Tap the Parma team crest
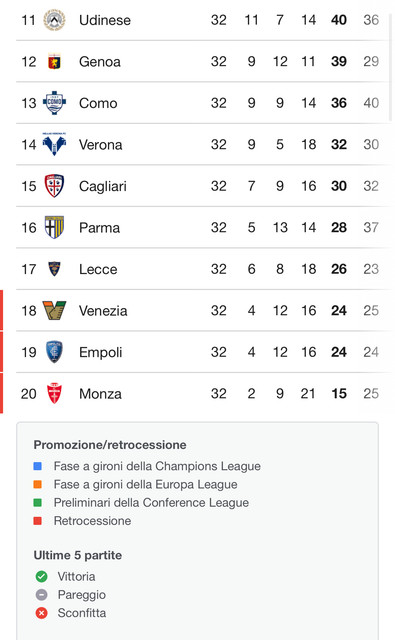The image size is (395, 640). click(x=54, y=227)
